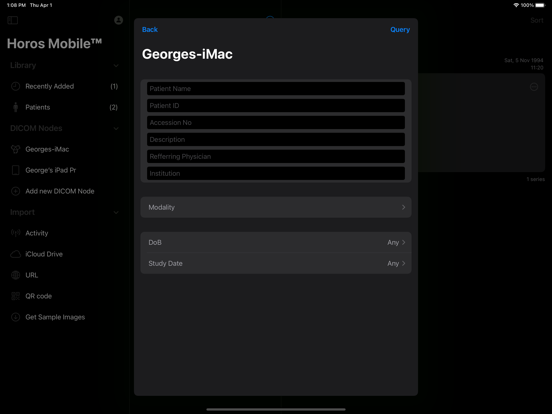Open the Study Date Any picker
Screen dimensions: 552x414
[276, 263]
